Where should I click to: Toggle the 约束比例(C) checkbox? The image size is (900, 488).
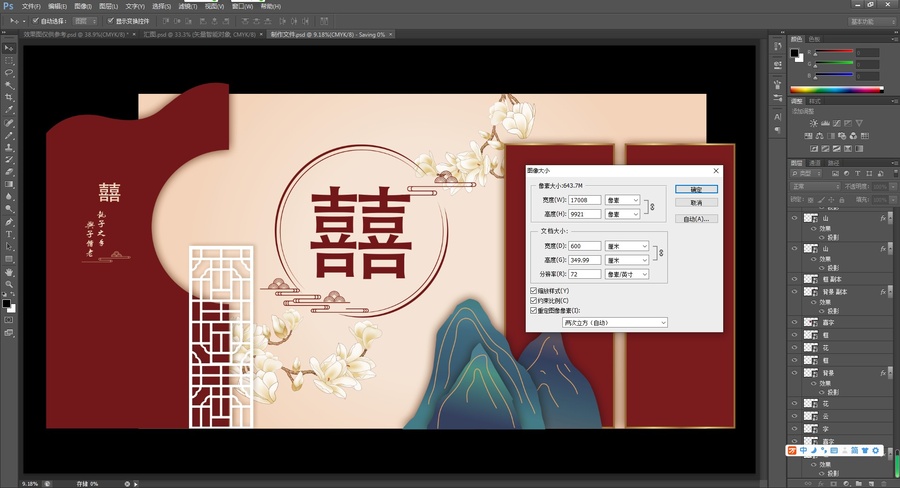click(x=534, y=301)
